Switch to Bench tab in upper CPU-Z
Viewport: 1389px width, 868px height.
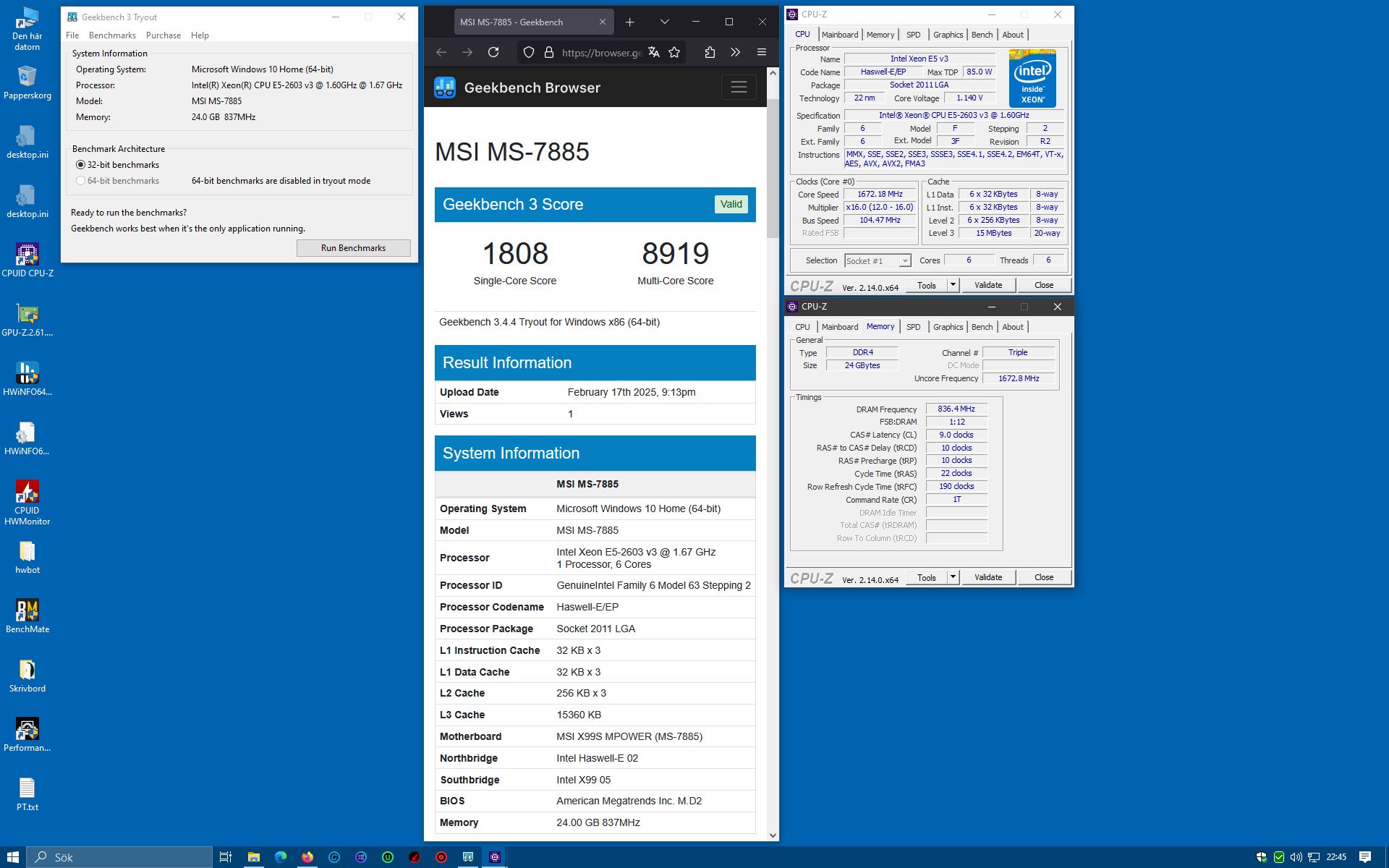[x=982, y=35]
